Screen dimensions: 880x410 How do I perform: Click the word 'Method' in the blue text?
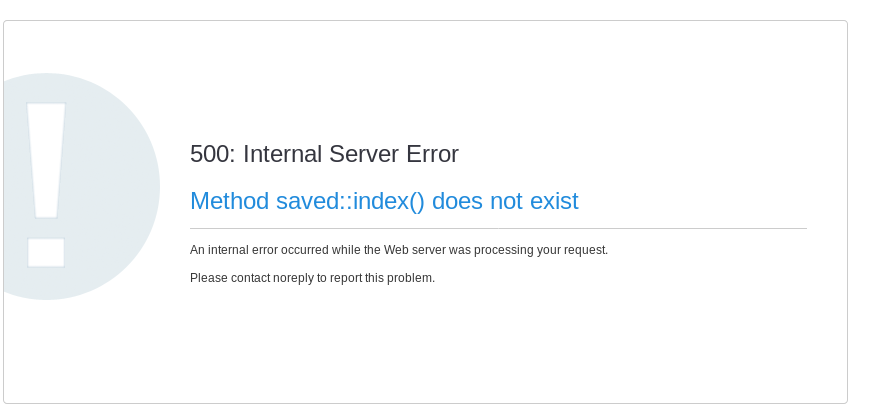tap(230, 201)
